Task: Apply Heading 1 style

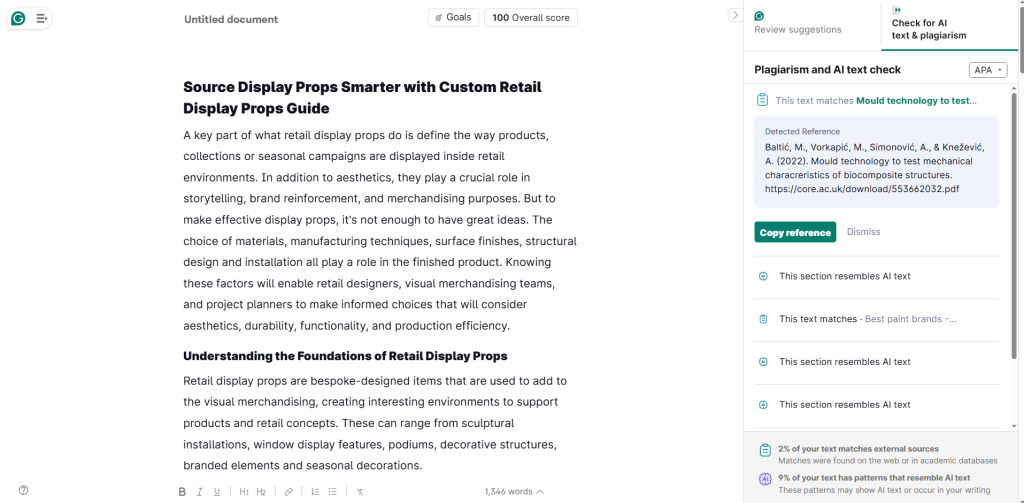Action: click(244, 492)
